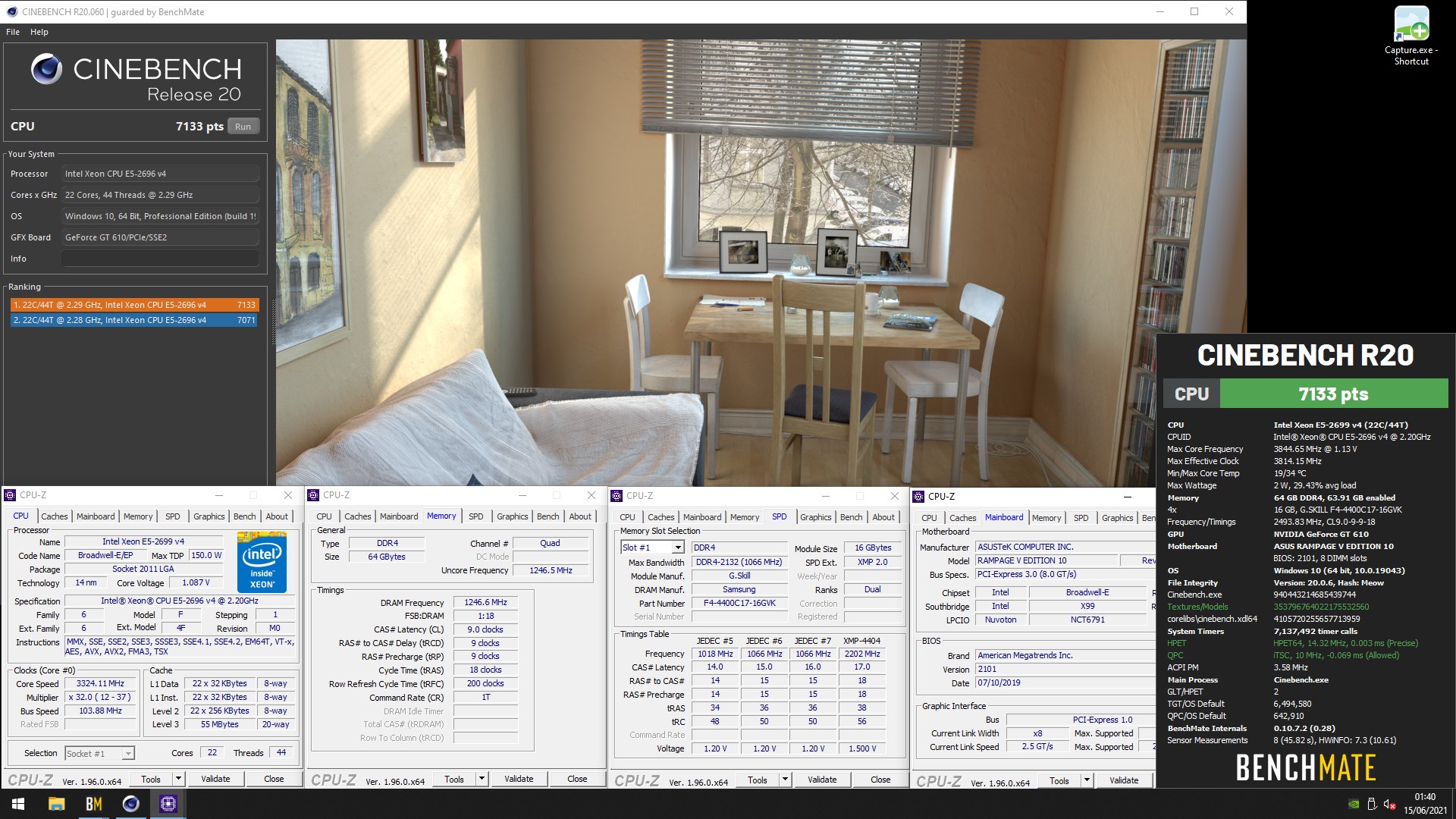
Task: Click the Processor field in Cinebench system panel
Action: 160,174
